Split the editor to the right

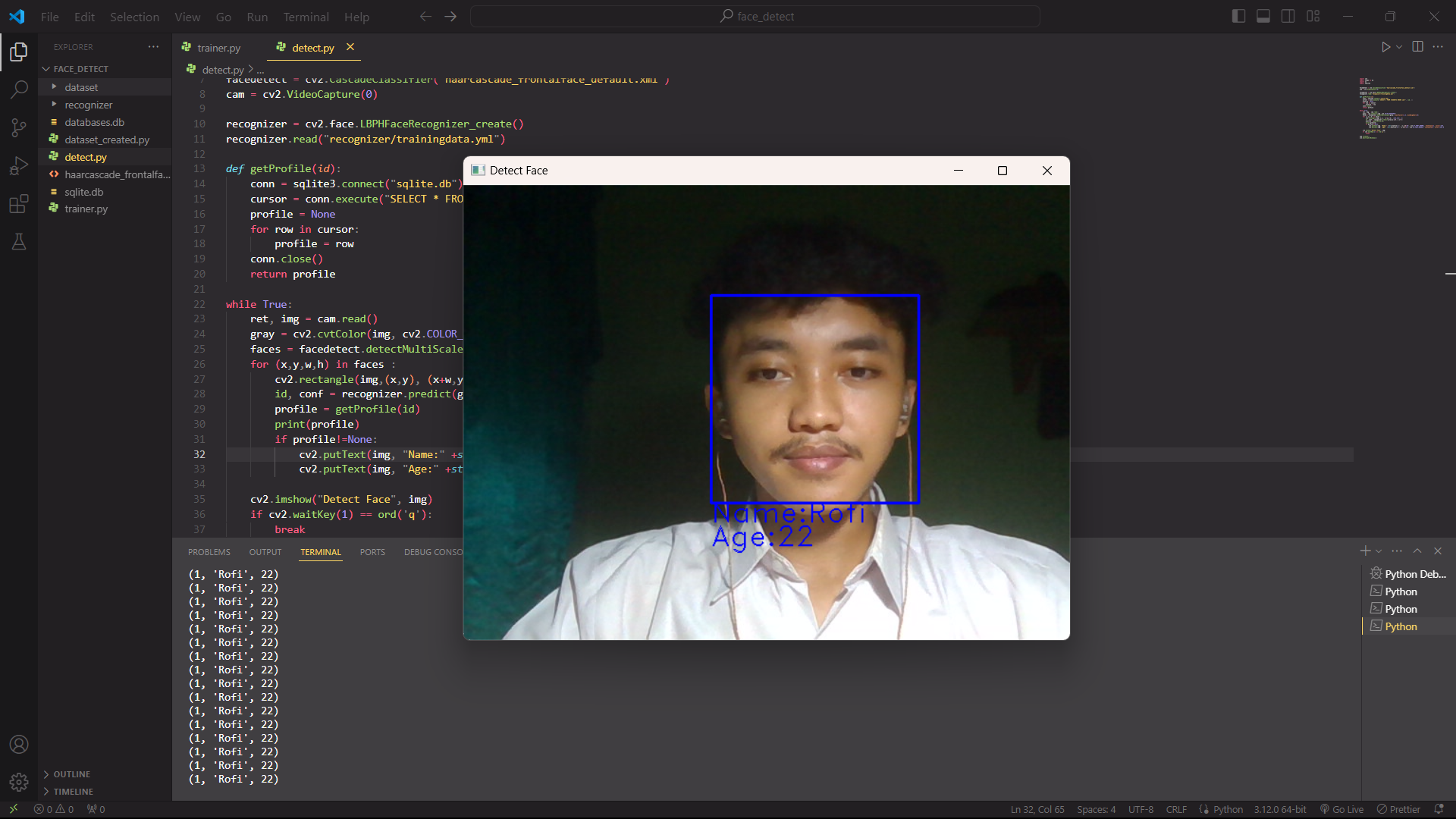point(1417,47)
